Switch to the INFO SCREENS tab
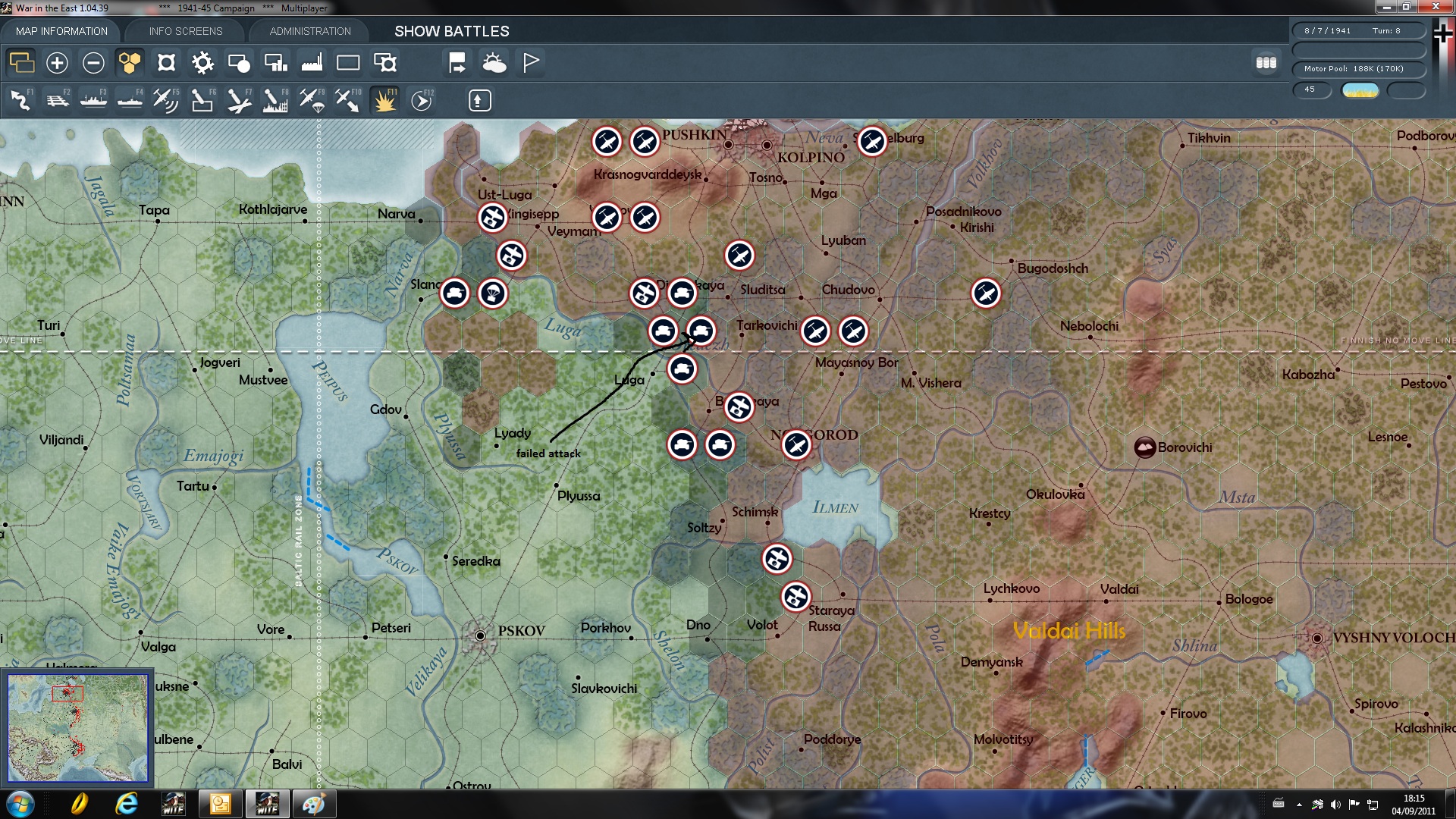Viewport: 1456px width, 819px height. (186, 31)
